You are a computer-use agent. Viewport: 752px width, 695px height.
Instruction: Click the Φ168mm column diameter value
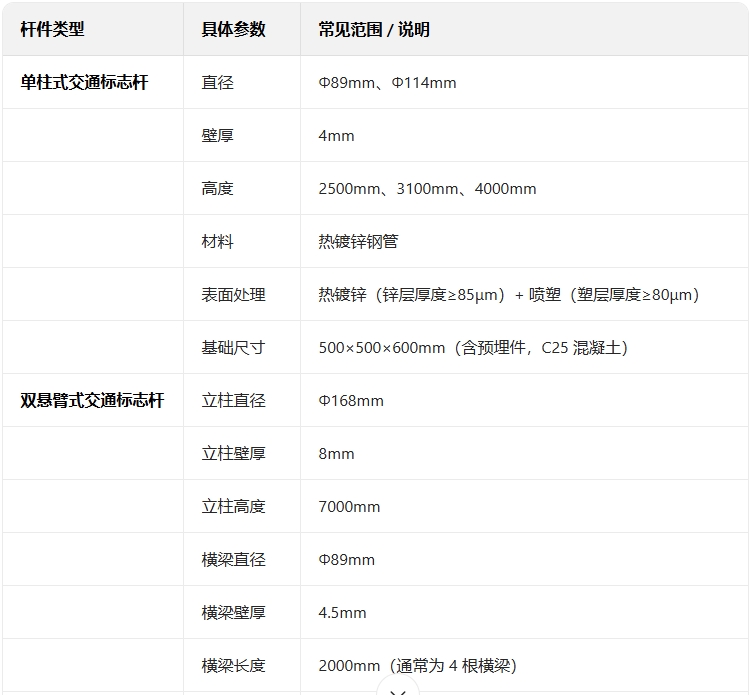(351, 401)
